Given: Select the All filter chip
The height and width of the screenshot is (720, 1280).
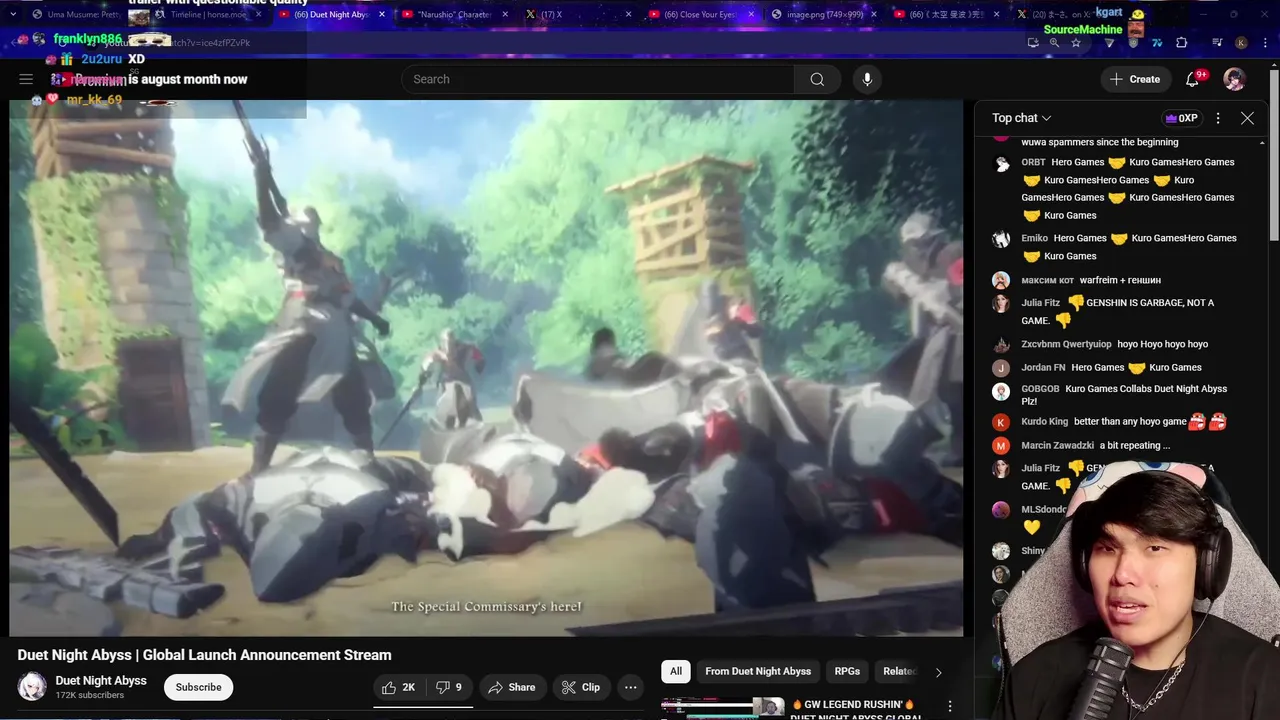Looking at the screenshot, I should click(x=676, y=671).
